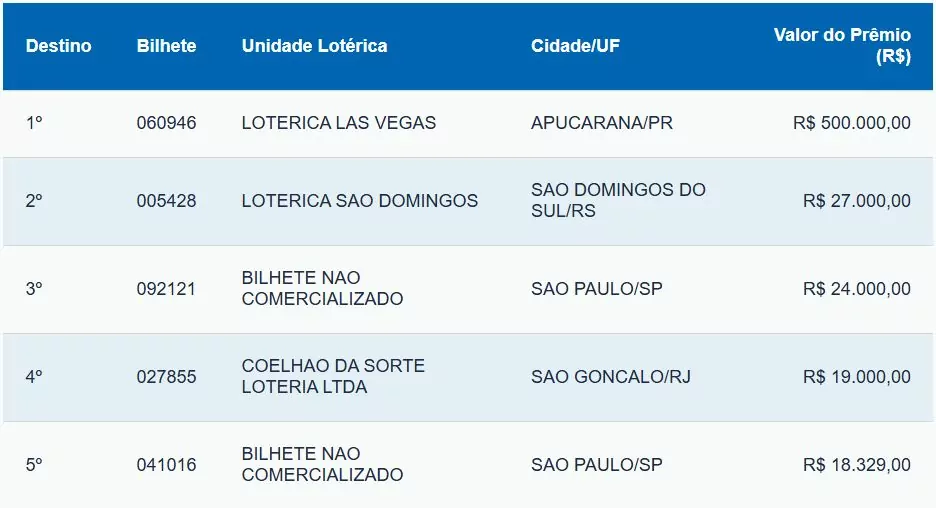Click the Cidade/UF column header
This screenshot has width=936, height=508.
pyautogui.click(x=575, y=46)
